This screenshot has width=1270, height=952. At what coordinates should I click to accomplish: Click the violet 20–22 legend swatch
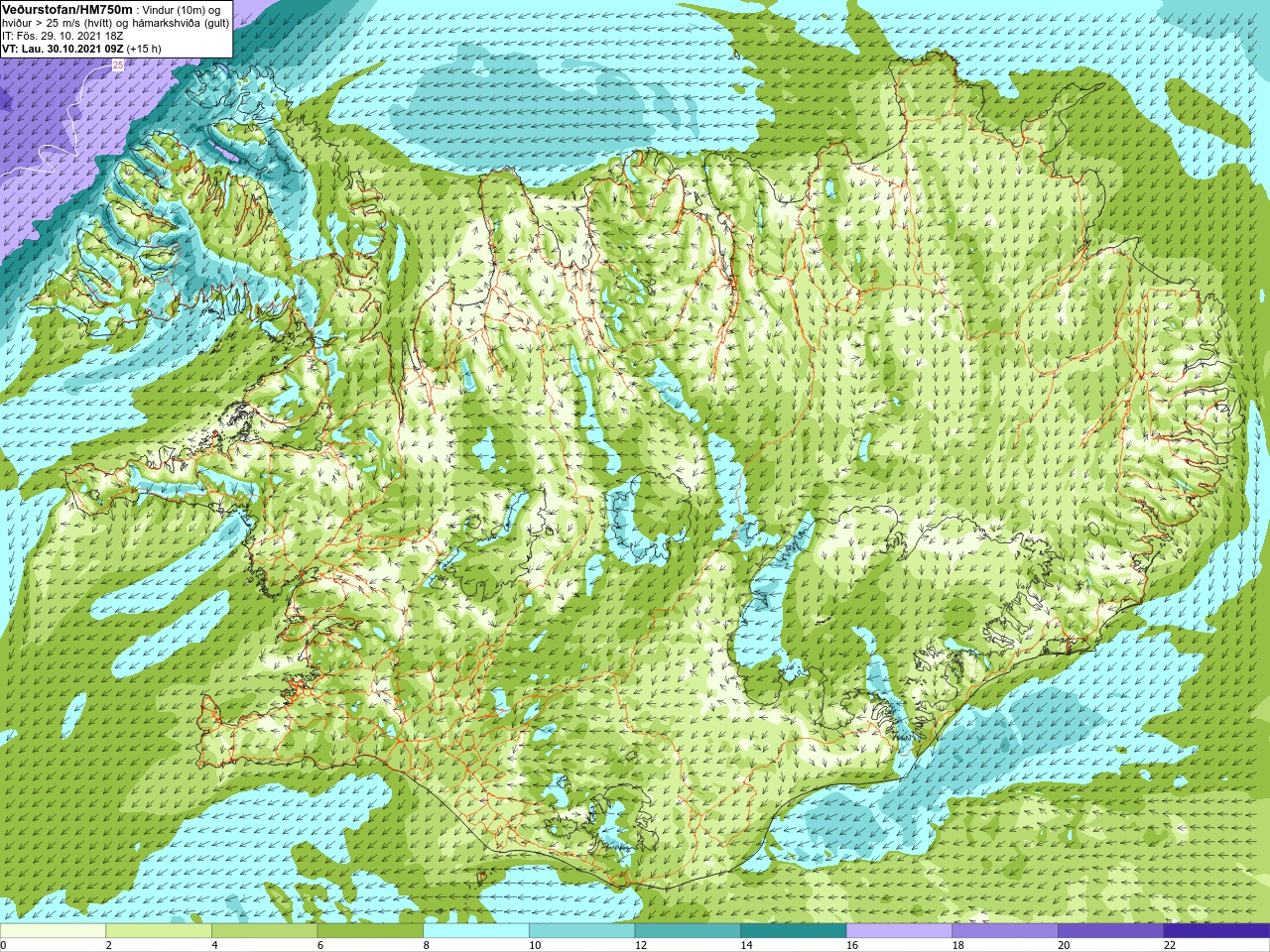click(1111, 931)
